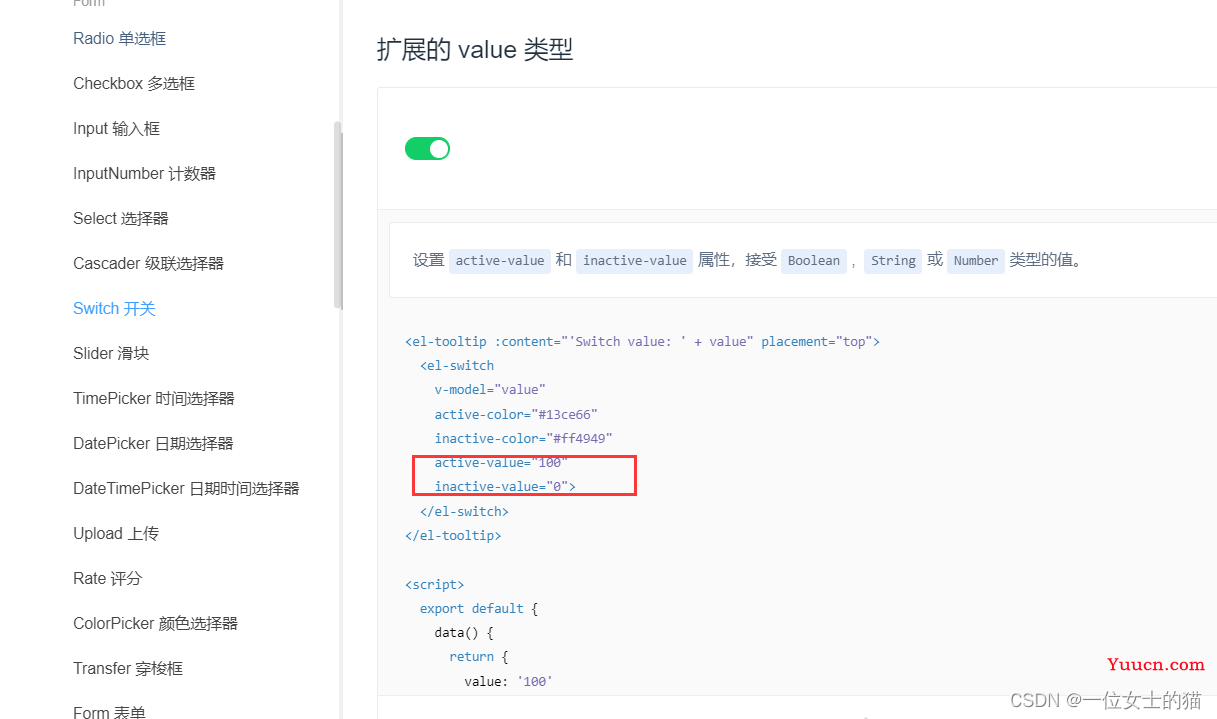Navigate to Transfer 穿梭框
This screenshot has width=1217, height=719.
pyautogui.click(x=128, y=669)
